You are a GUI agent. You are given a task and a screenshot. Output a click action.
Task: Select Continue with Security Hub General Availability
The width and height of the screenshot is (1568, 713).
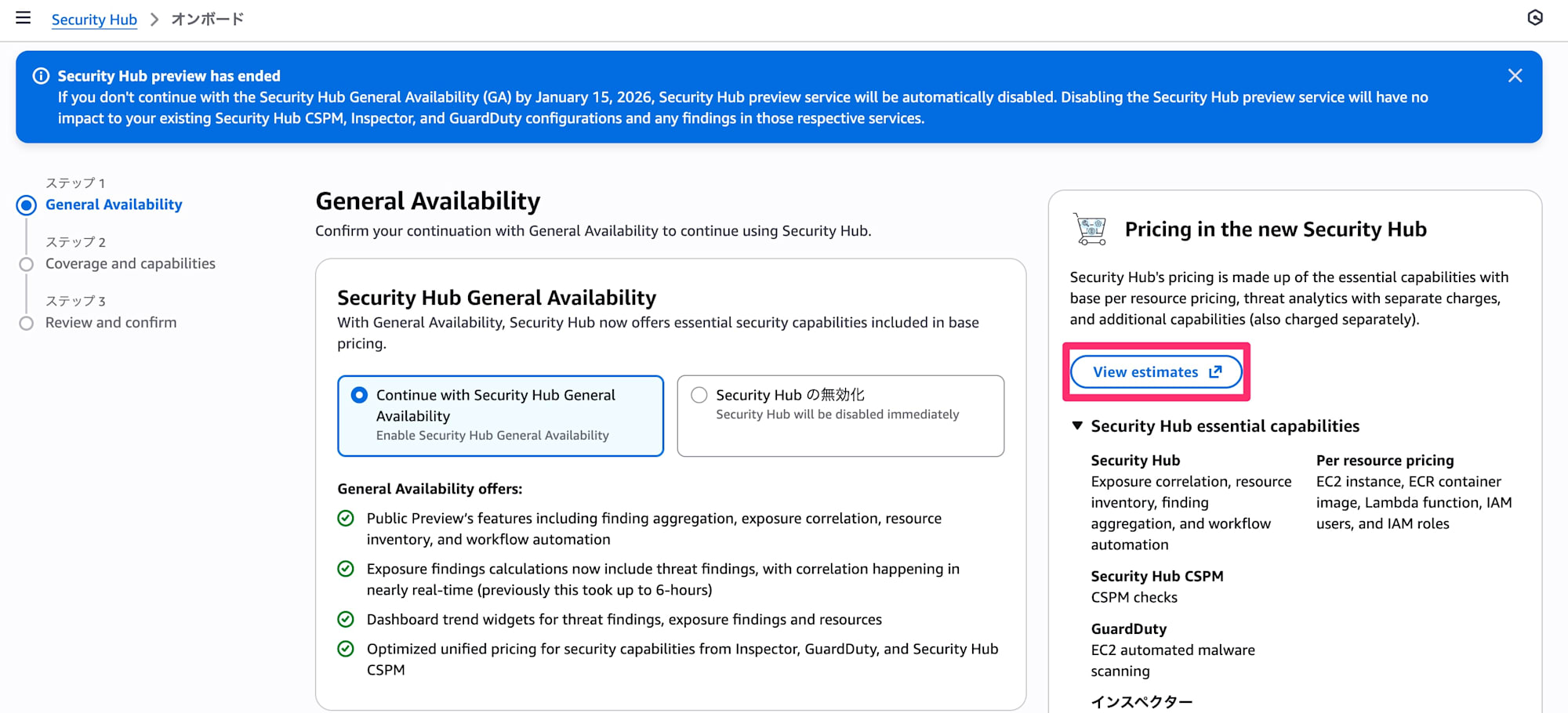pos(359,395)
